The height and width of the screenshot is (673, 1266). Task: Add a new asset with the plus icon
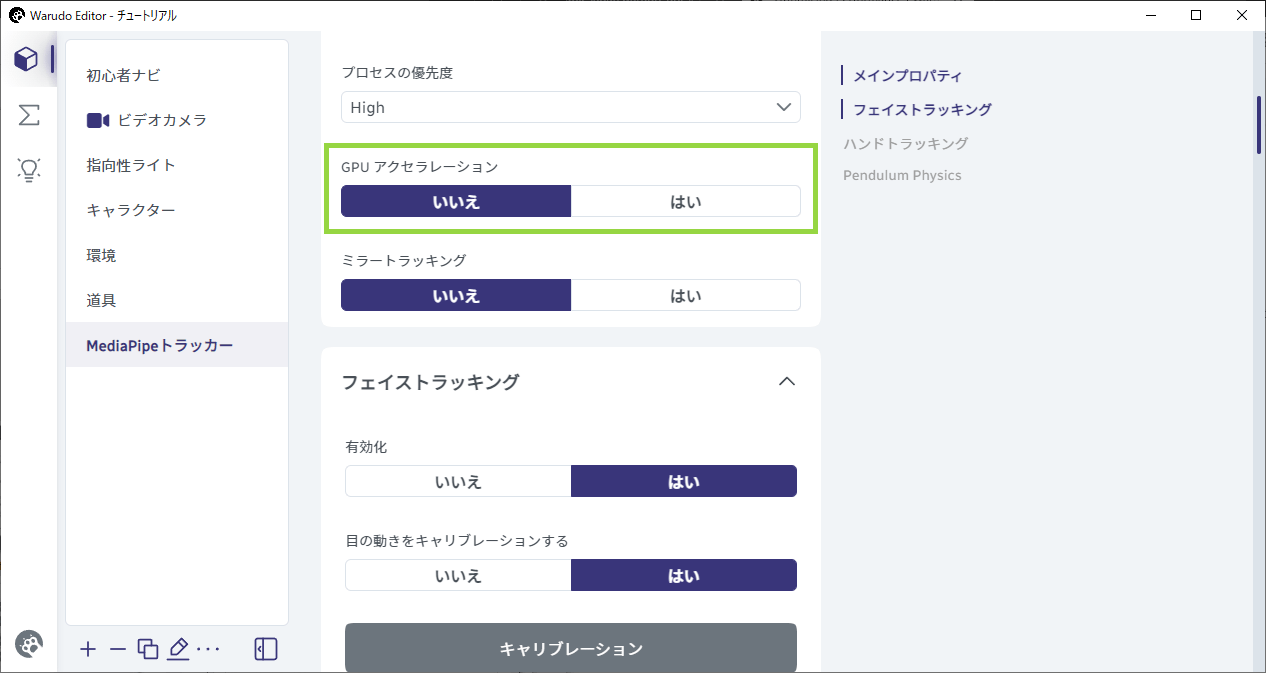(88, 649)
